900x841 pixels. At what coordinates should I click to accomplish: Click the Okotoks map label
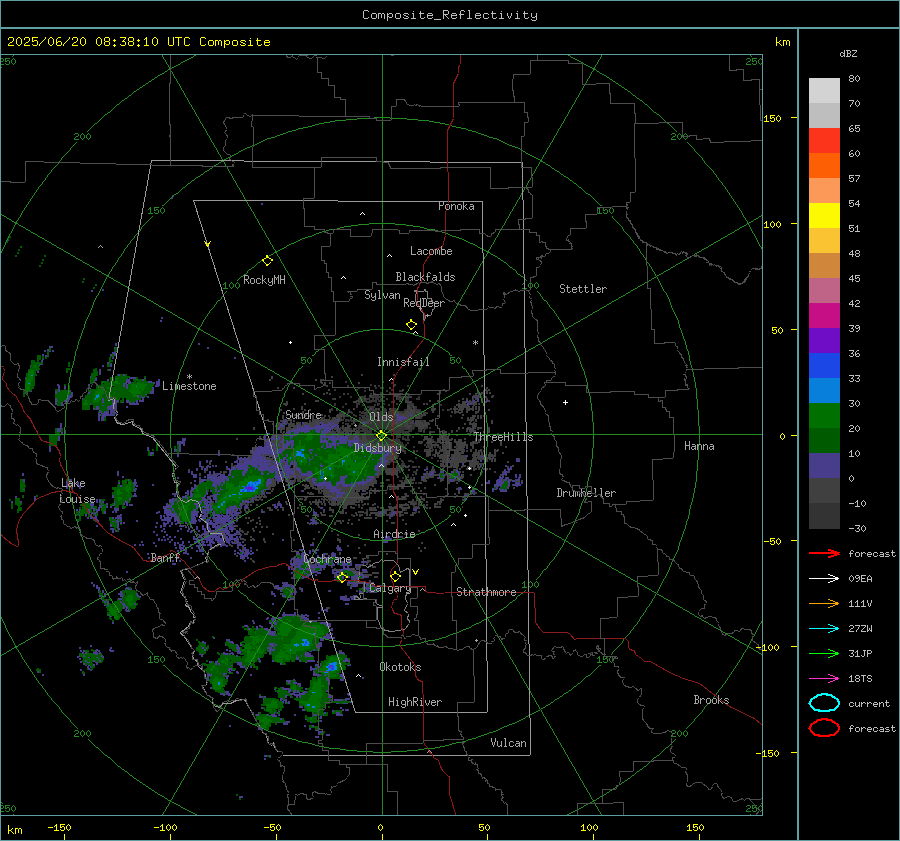[400, 667]
